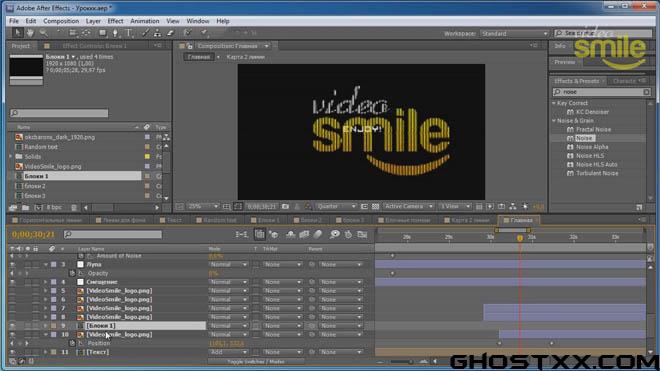
Task: Open the Animation menu
Action: [144, 21]
